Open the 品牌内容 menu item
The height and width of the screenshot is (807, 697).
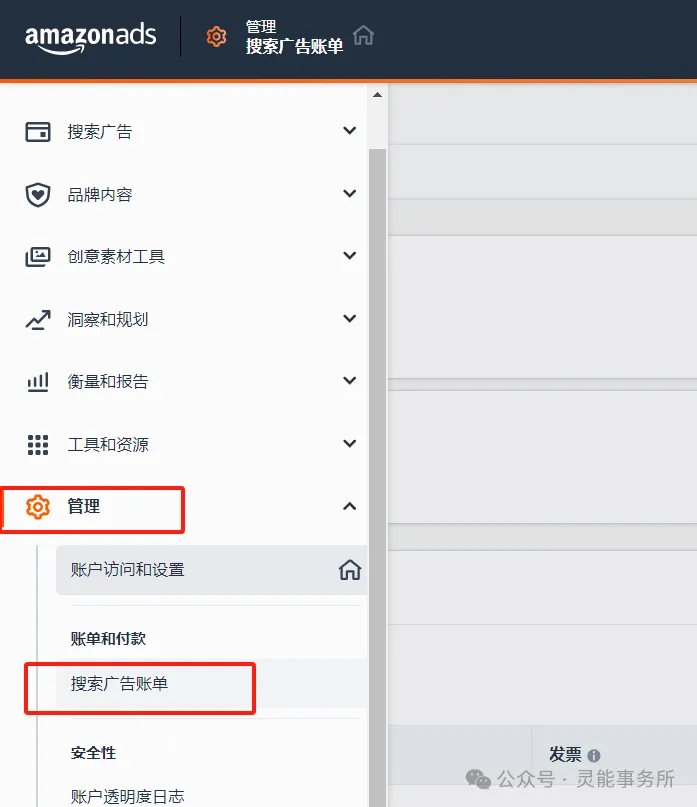click(100, 195)
